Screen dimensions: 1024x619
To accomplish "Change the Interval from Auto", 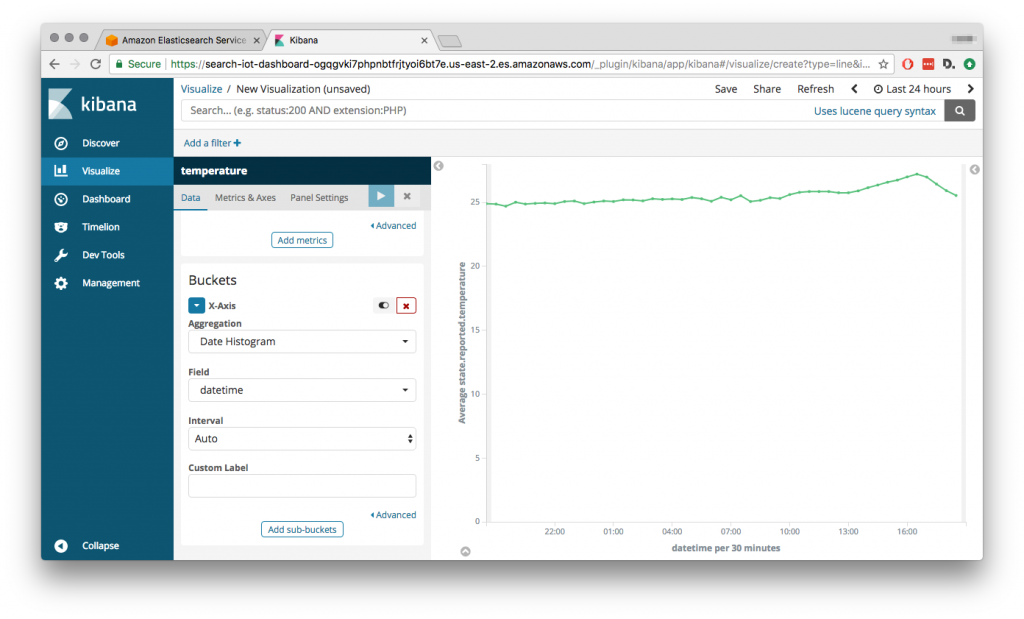I will point(302,438).
